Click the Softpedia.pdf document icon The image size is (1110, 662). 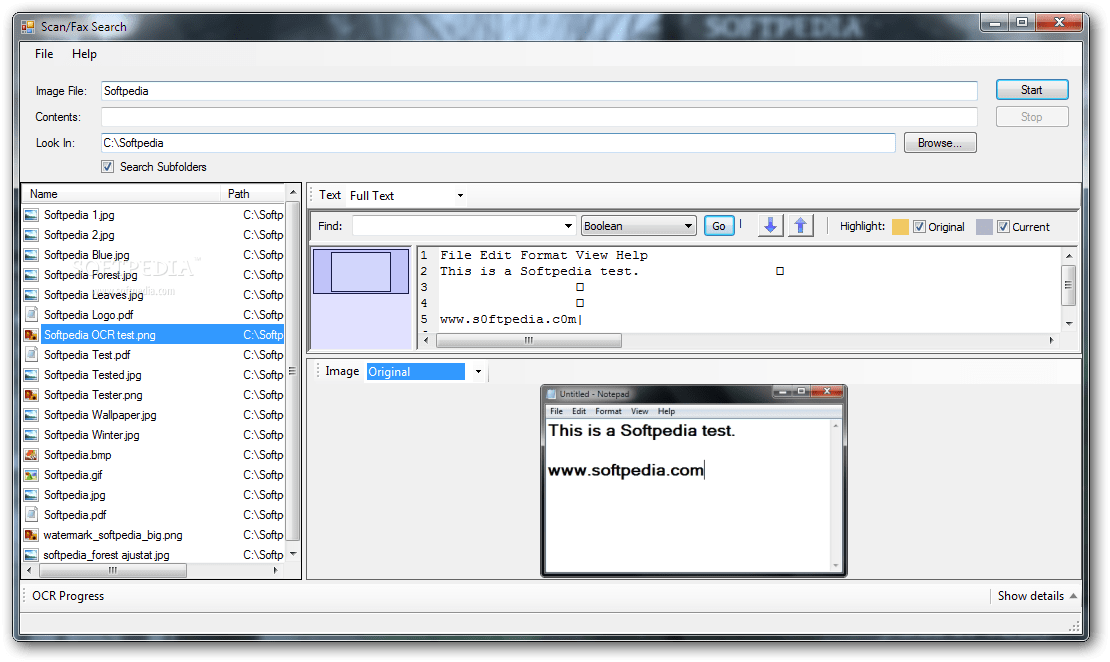tap(31, 515)
